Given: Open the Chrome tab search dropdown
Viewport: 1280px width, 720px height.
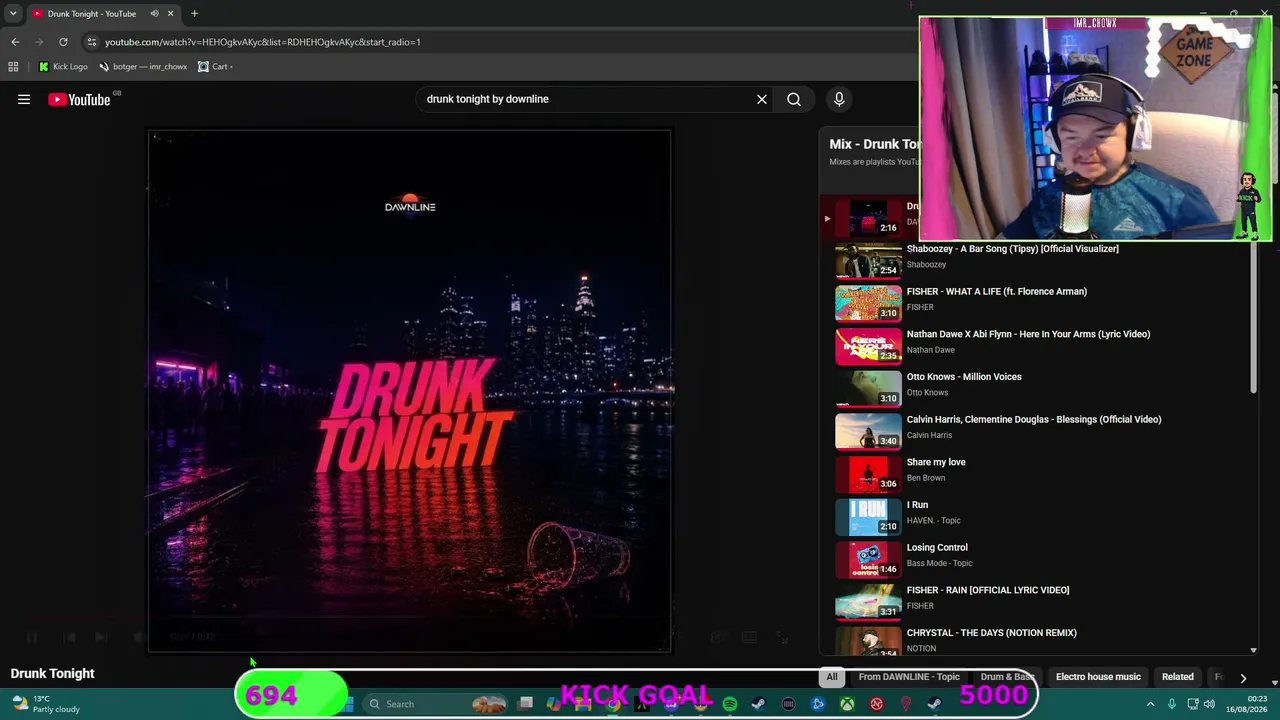Looking at the screenshot, I should (x=13, y=14).
